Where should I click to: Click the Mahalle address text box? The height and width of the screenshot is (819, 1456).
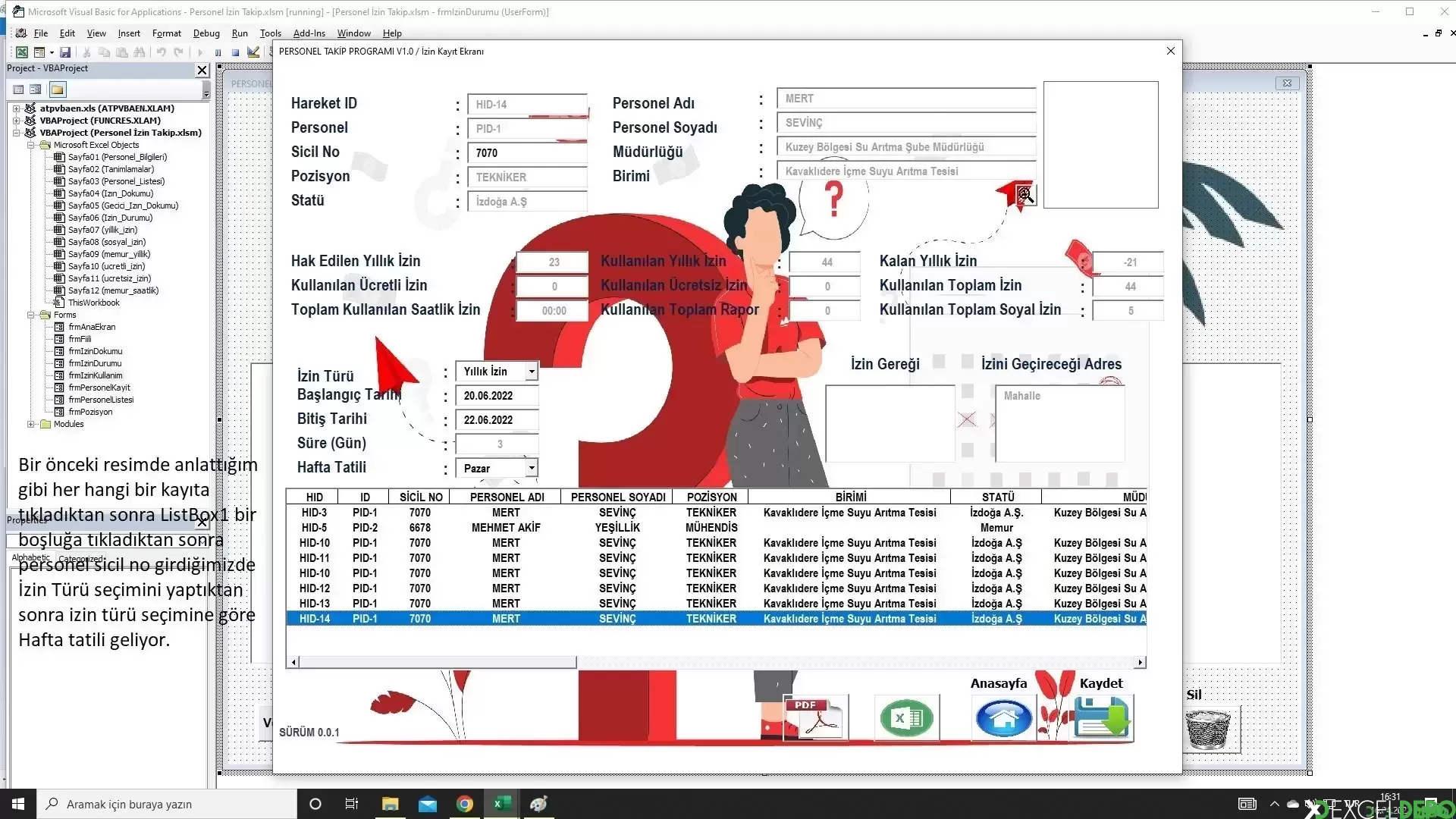coord(1059,423)
